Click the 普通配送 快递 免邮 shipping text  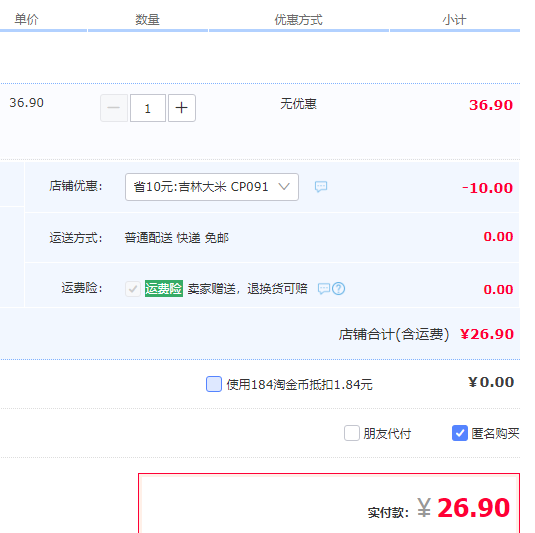[176, 238]
